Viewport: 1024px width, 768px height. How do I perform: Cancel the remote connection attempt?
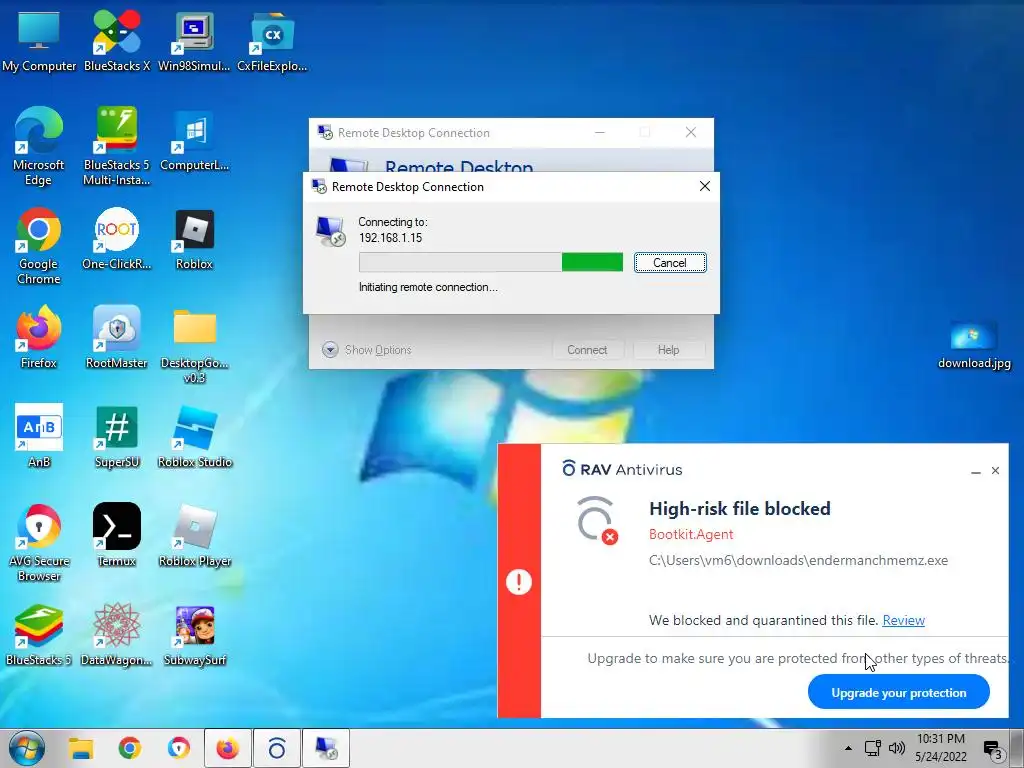coord(669,263)
